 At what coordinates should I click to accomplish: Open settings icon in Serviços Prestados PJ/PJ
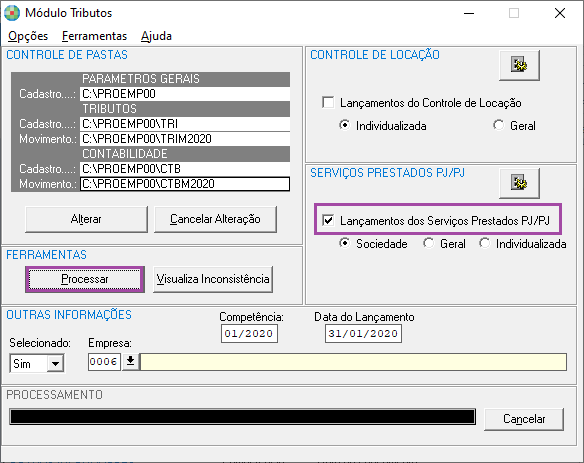[519, 183]
